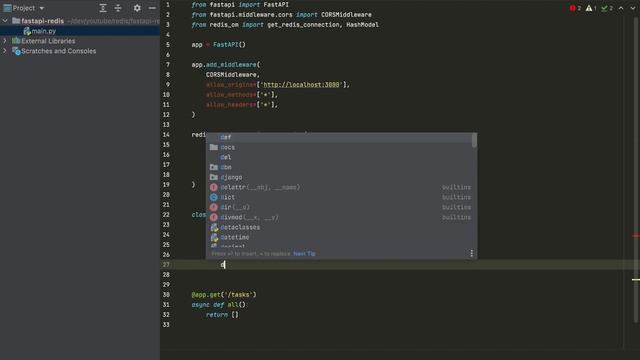
Task: Click the docs folder icon in suggestions
Action: click(x=213, y=147)
